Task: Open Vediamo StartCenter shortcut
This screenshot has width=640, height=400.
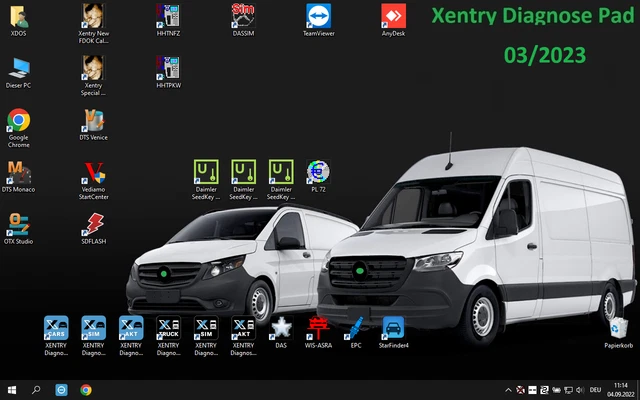Action: tap(93, 180)
